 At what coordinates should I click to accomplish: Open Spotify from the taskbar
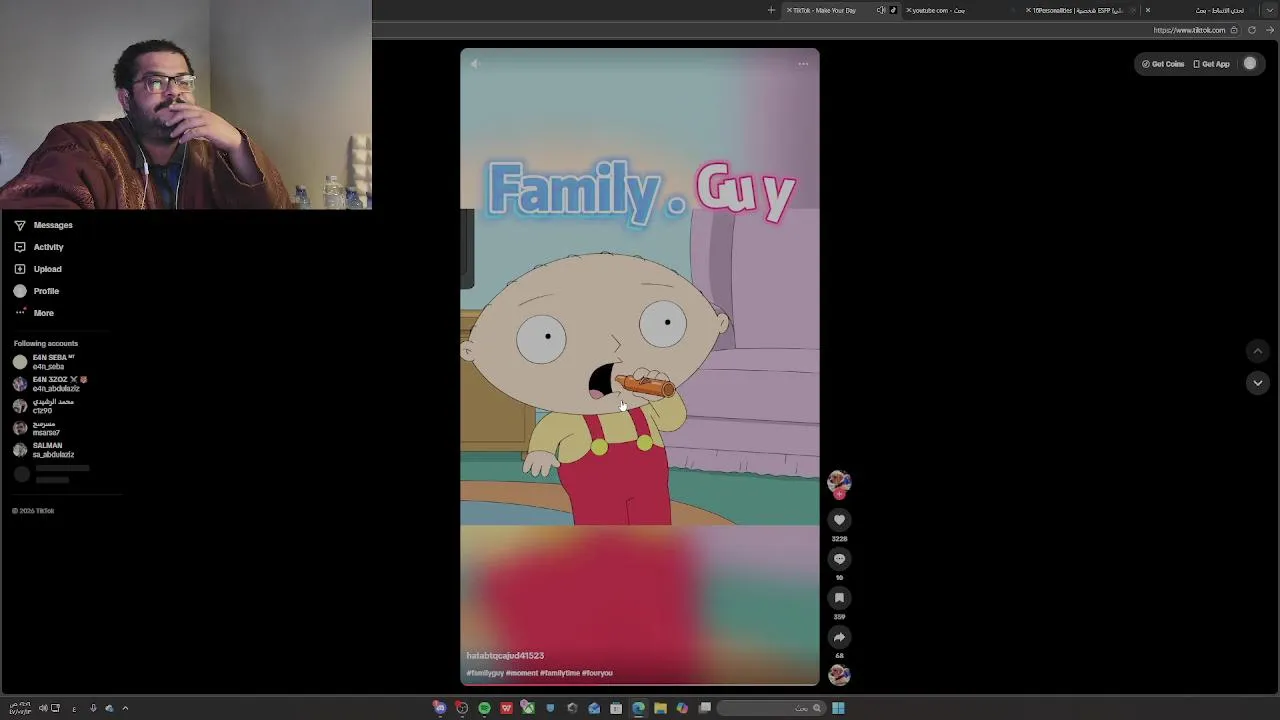point(484,708)
